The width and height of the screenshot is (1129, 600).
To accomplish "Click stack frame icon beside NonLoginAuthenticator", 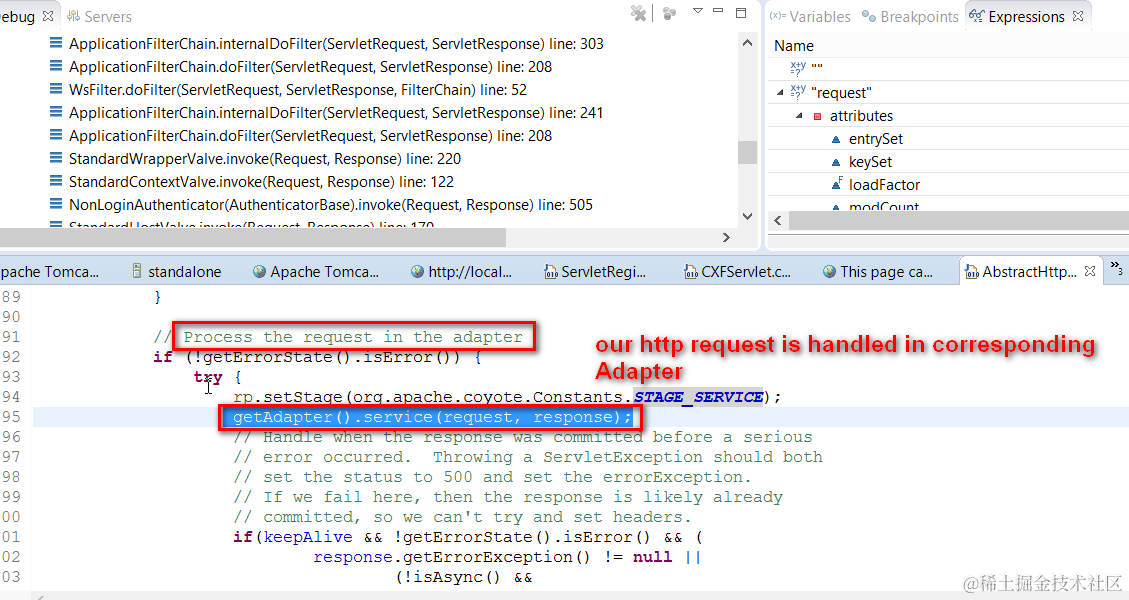I will [55, 204].
